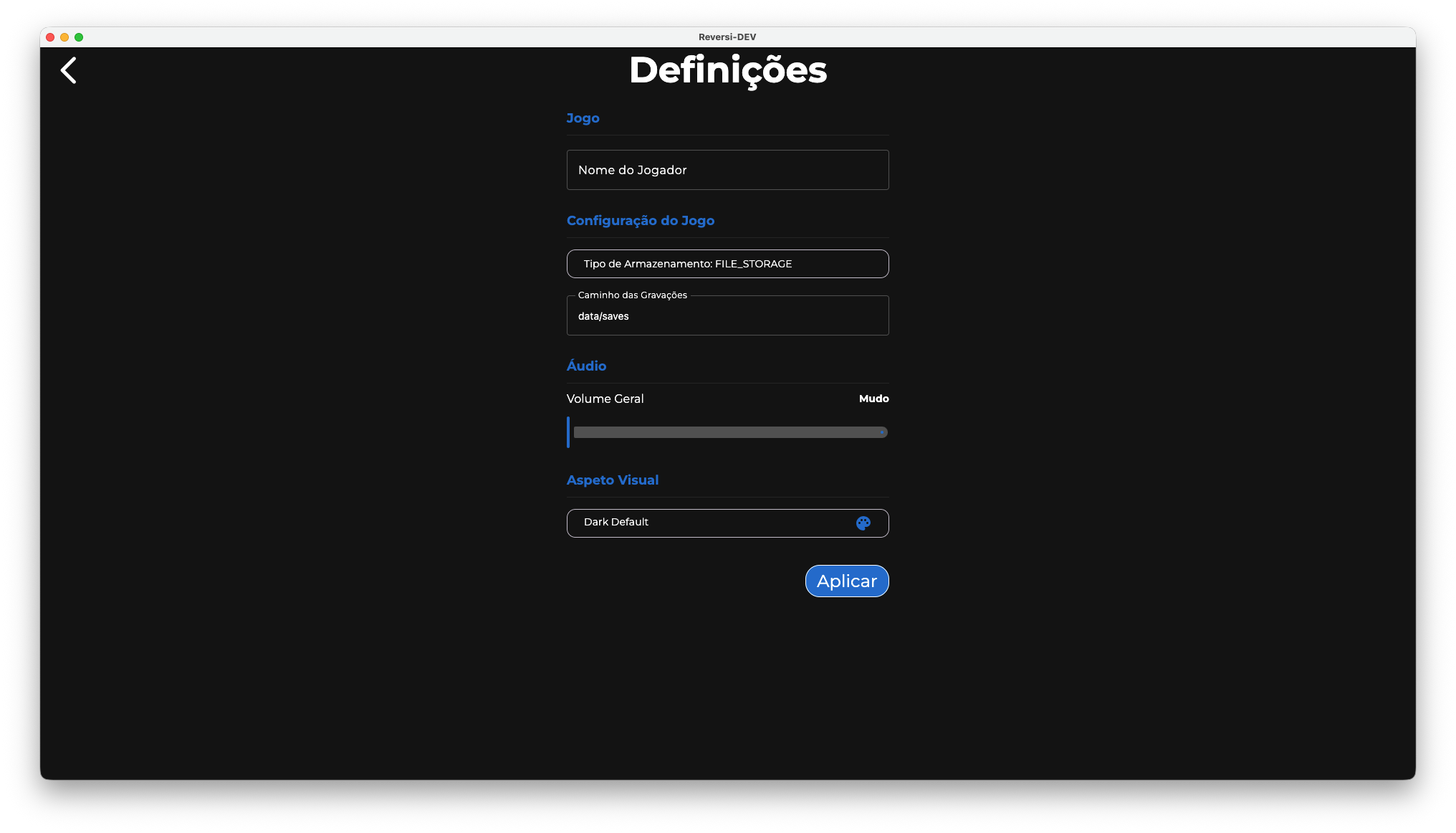
Task: Go back using the arrow icon
Action: pos(69,70)
